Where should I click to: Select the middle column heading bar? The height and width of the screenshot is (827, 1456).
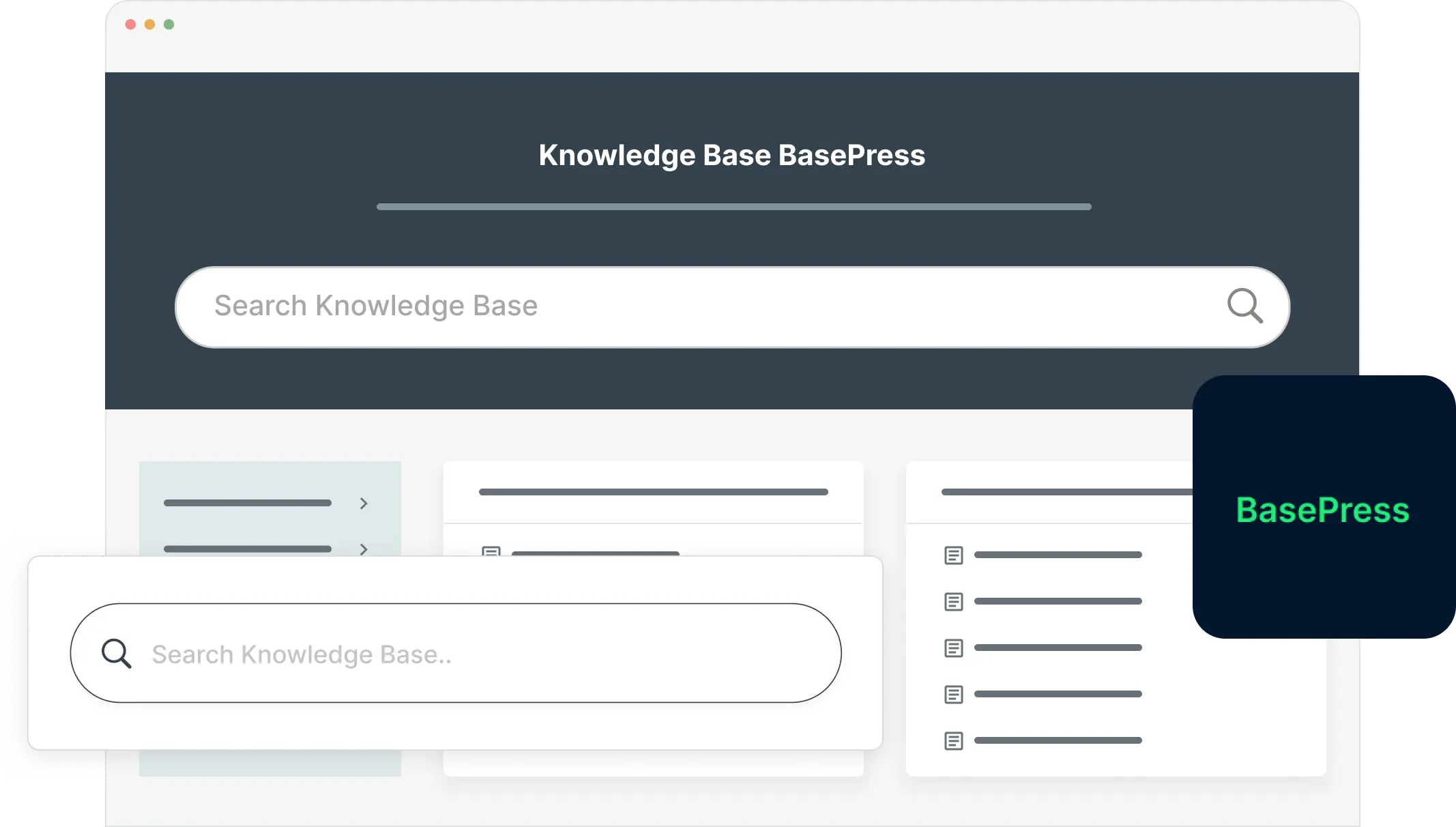click(653, 491)
